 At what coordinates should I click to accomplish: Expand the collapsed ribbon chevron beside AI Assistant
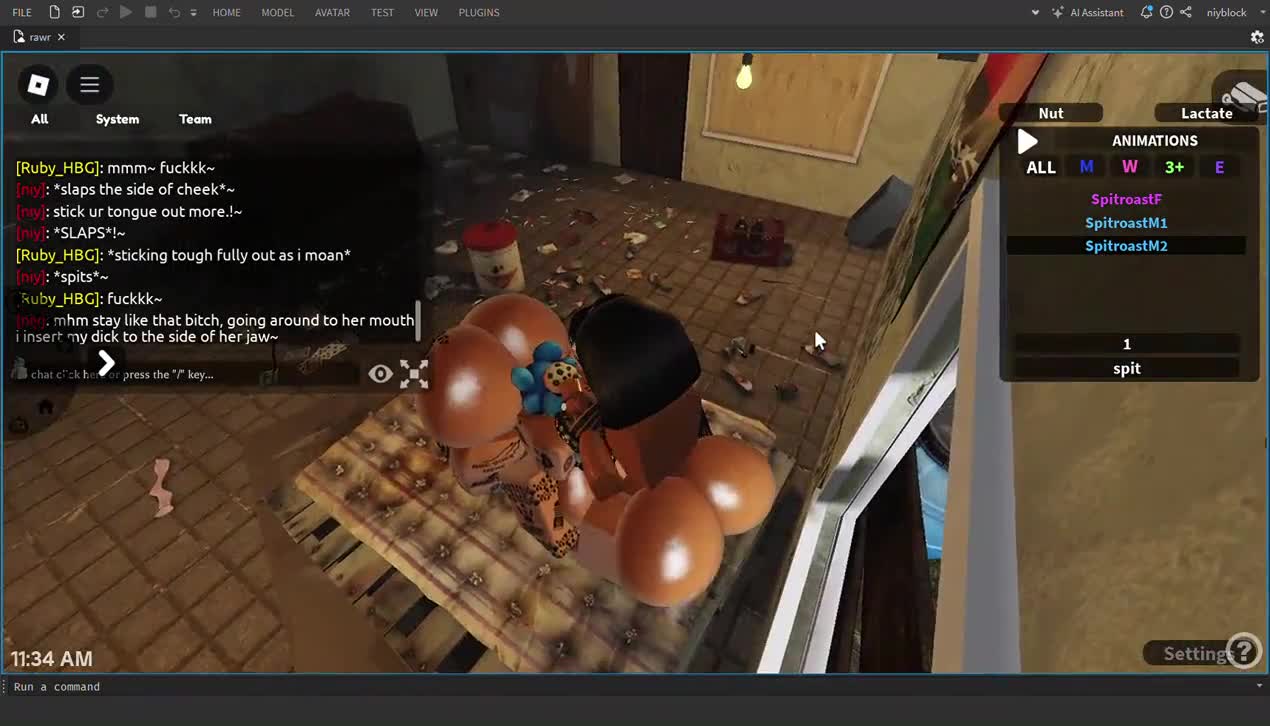click(x=1035, y=12)
